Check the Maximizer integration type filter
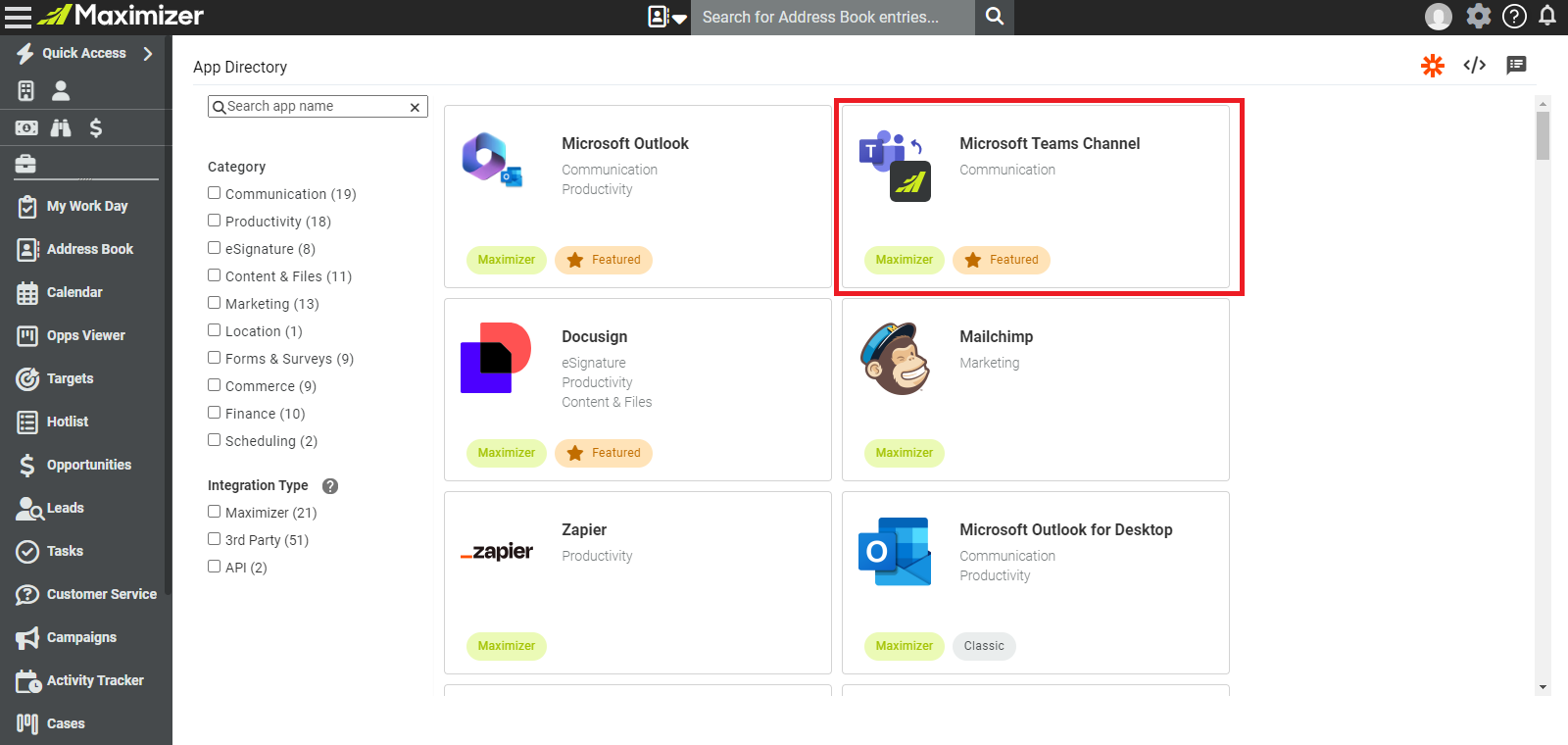 click(x=214, y=512)
